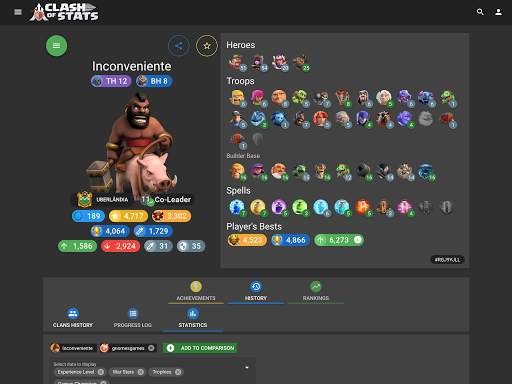Click the green Goblin troop icon
Viewport: 512px width, 384px height.
pyautogui.click(x=301, y=98)
